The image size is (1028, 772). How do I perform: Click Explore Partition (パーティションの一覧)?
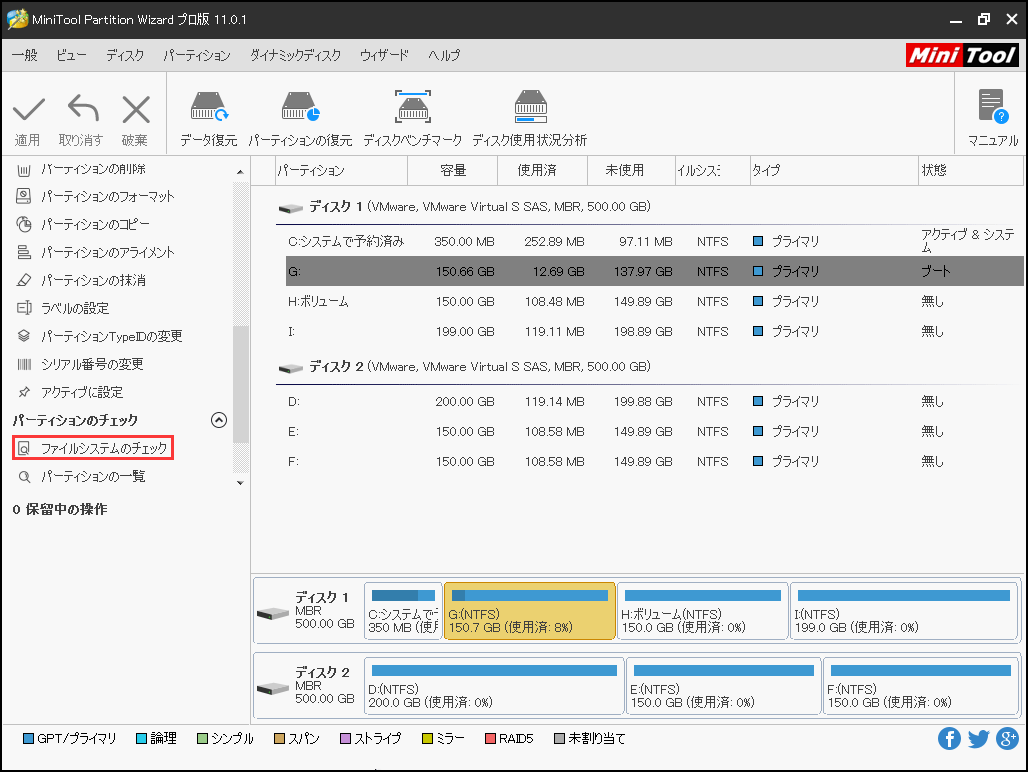pos(81,476)
